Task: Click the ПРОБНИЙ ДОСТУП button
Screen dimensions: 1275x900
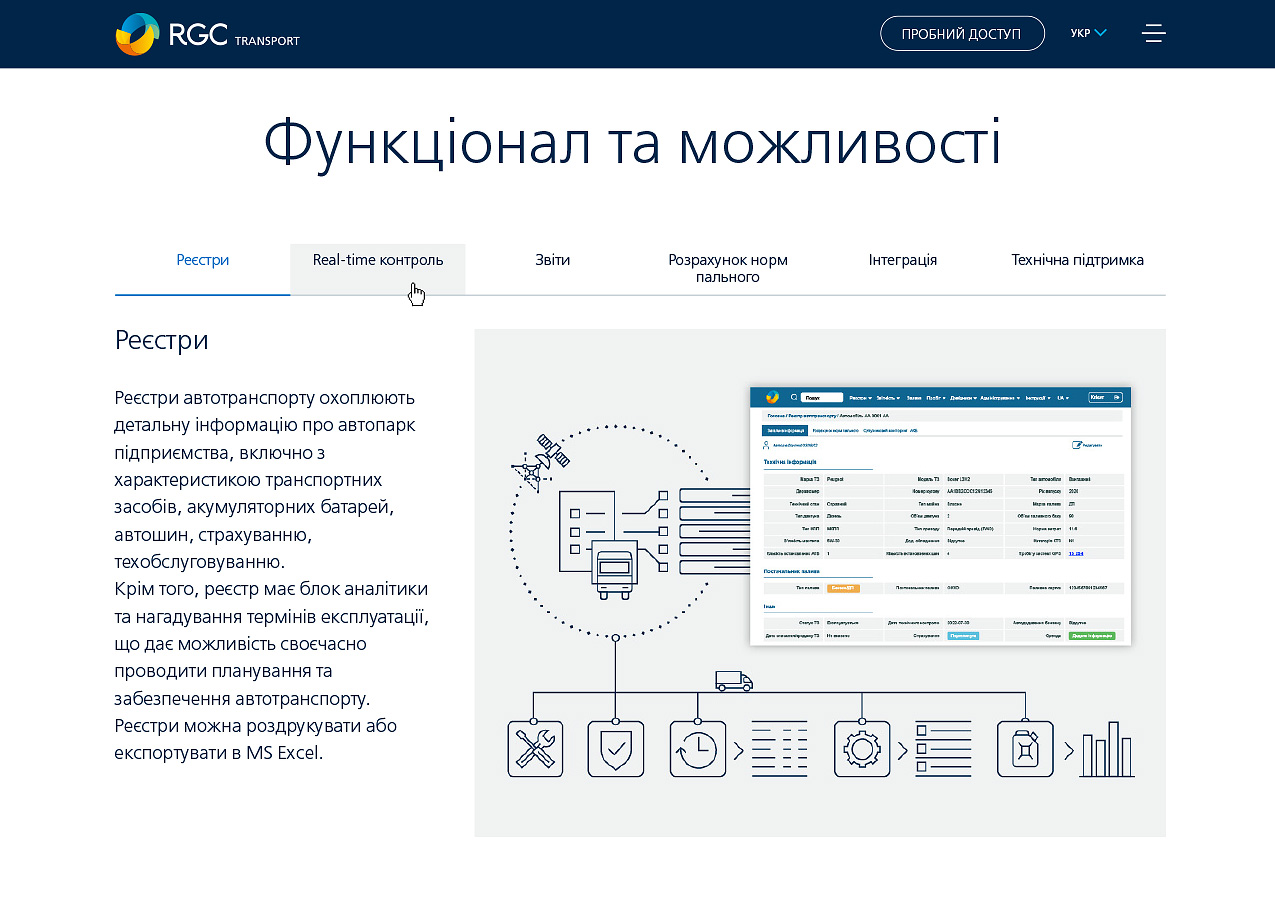Action: (x=961, y=34)
